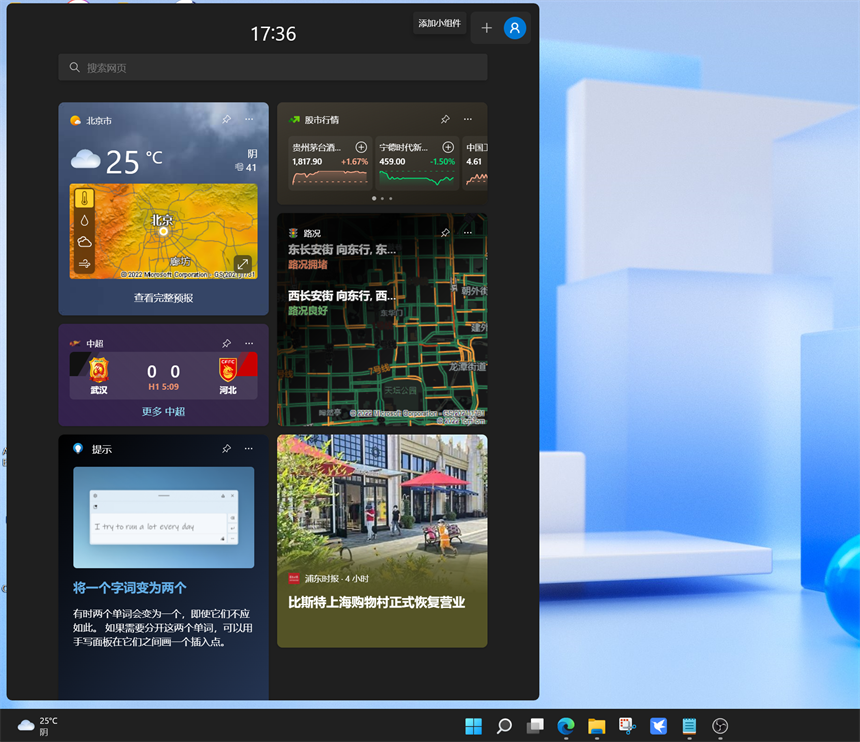Open more options for 提示 tips widget
The width and height of the screenshot is (860, 742).
(249, 450)
